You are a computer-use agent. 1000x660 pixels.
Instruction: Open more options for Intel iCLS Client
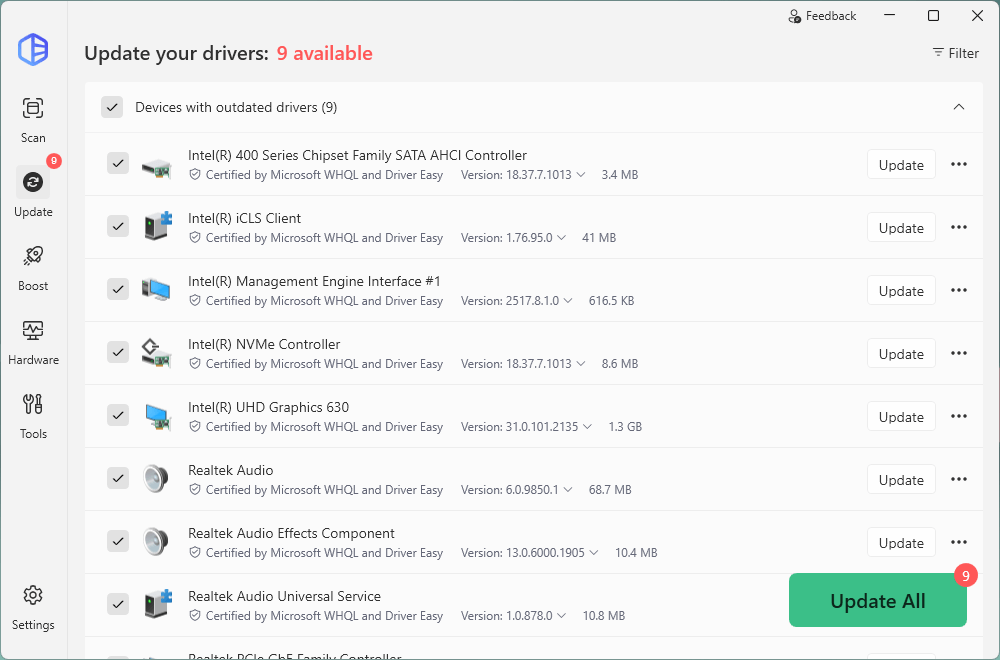coord(958,228)
